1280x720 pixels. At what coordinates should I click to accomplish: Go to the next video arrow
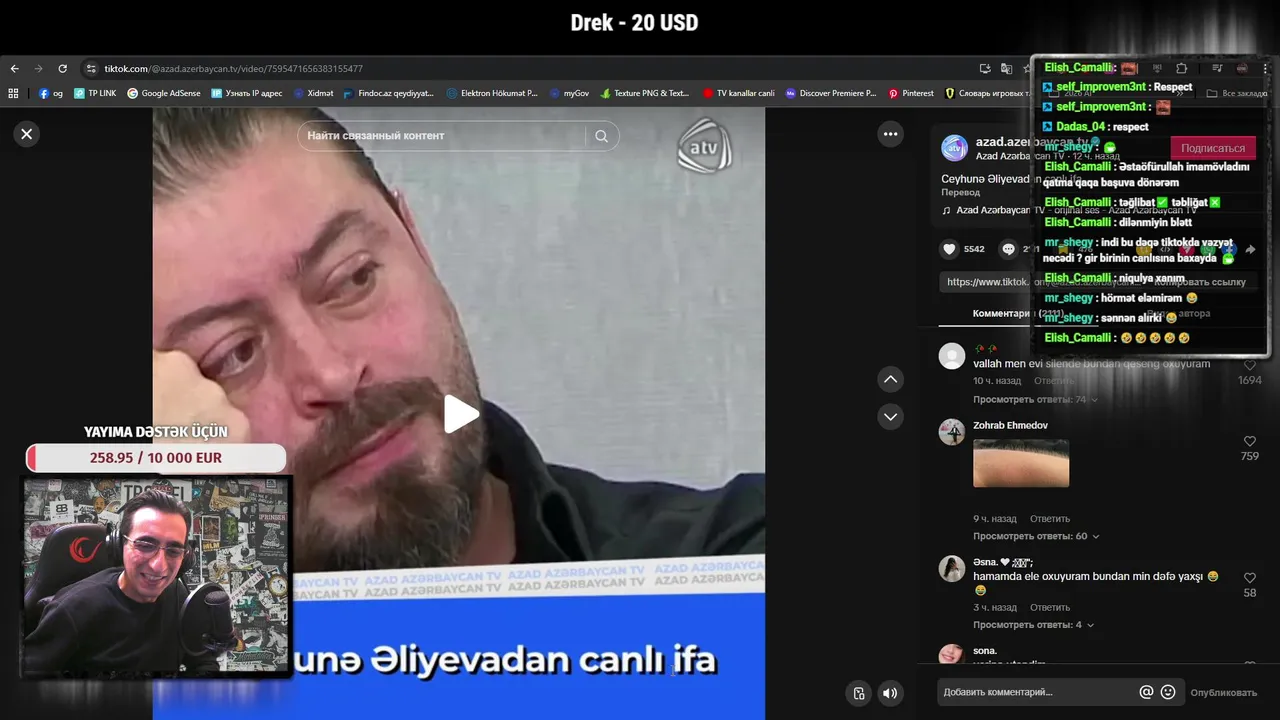tap(890, 416)
